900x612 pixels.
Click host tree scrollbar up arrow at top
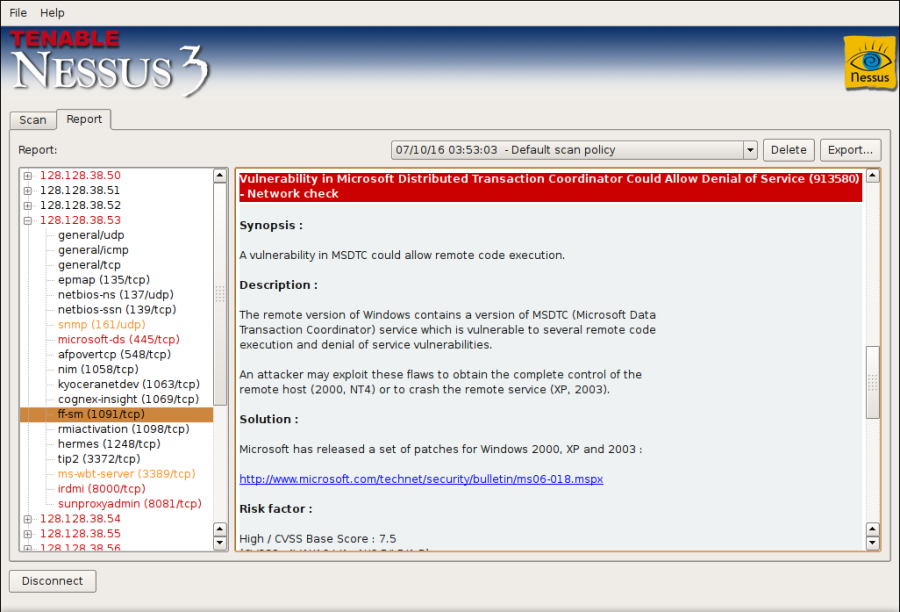point(220,176)
